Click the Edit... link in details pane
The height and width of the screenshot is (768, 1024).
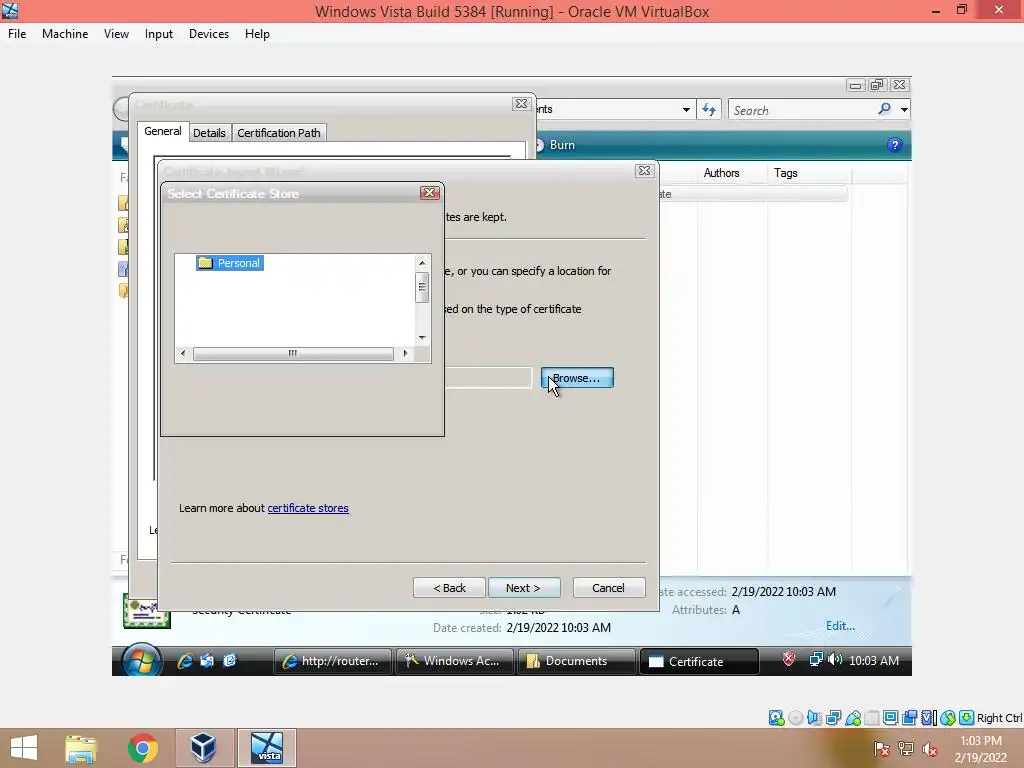[840, 626]
